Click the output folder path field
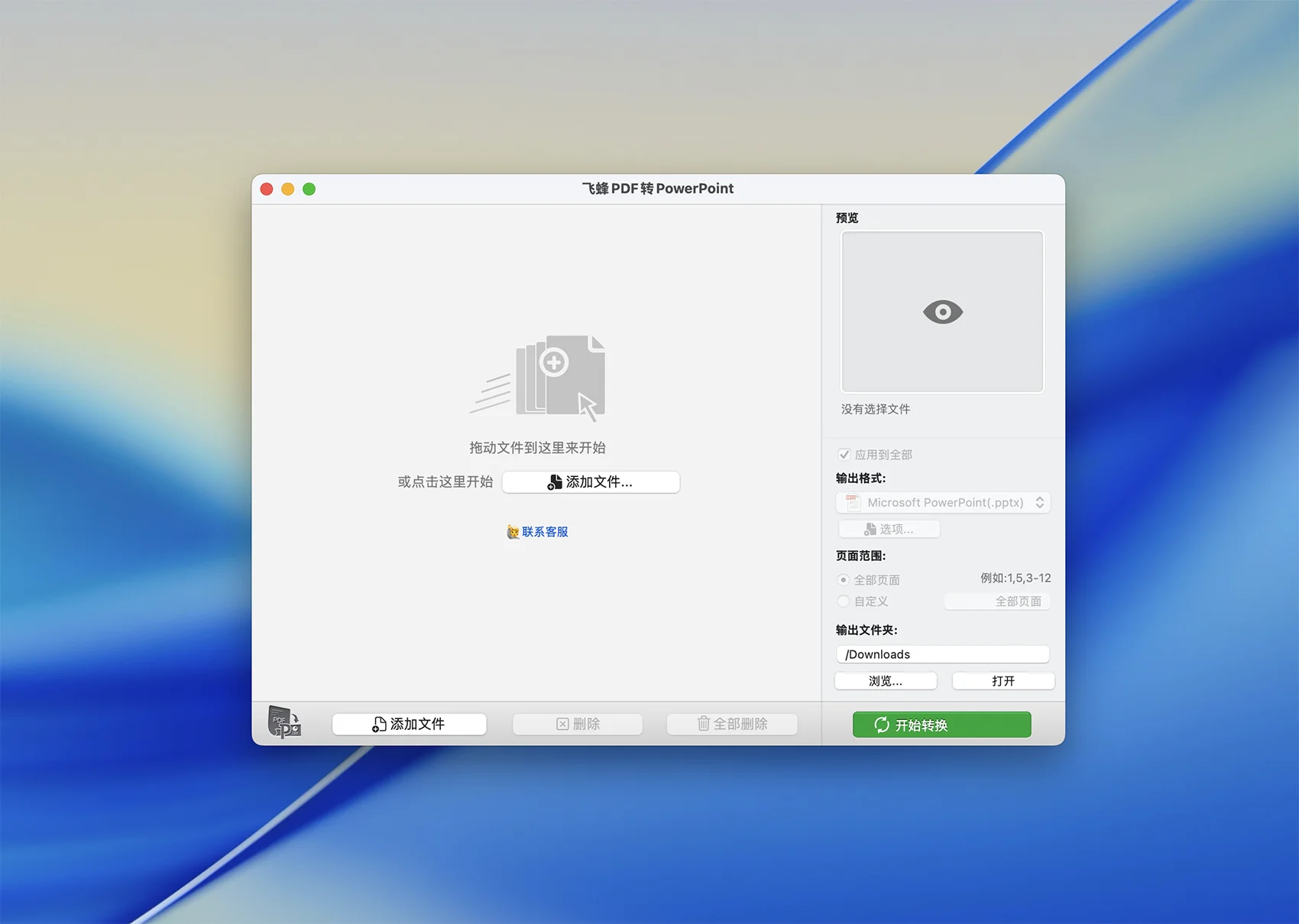The image size is (1299, 924). click(942, 654)
